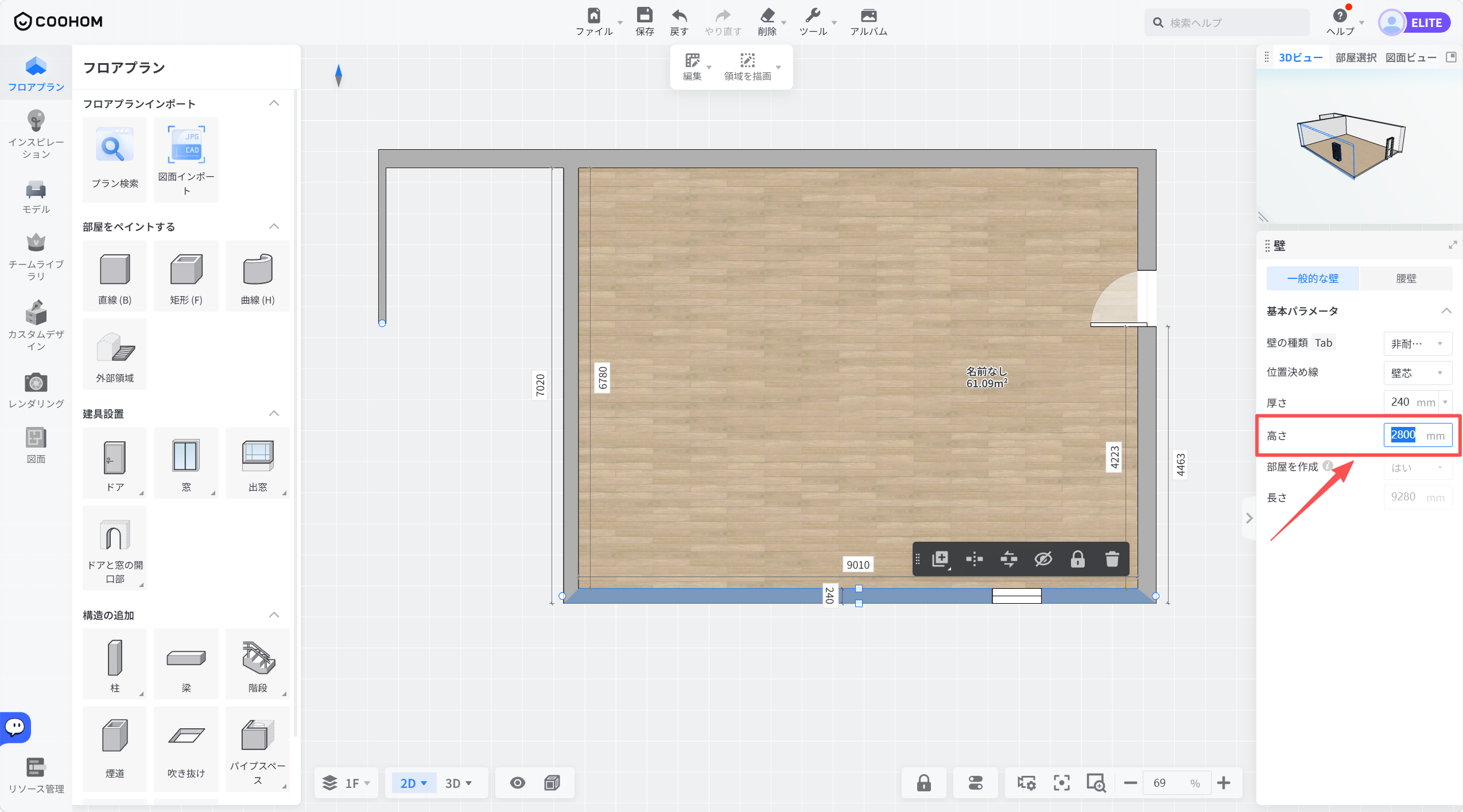Select the 削除 eraser tool
The image size is (1463, 812).
pos(767,15)
